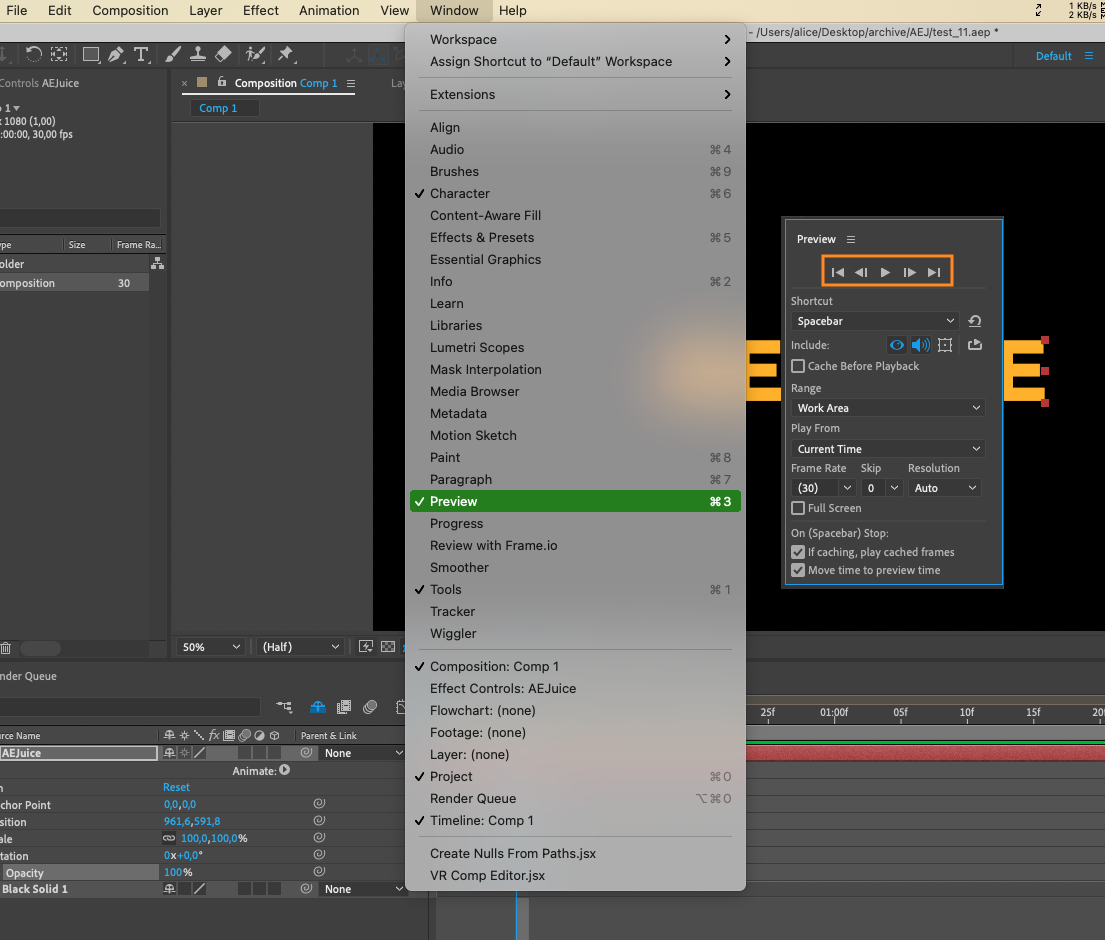1105x940 pixels.
Task: Open the Spacebar shortcut dropdown
Action: pos(875,321)
